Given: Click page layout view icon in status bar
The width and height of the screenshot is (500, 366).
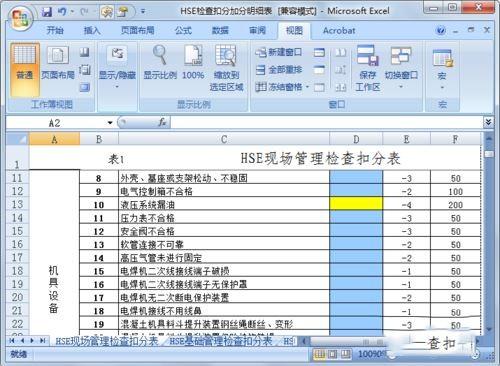Looking at the screenshot, I should pyautogui.click(x=332, y=354).
